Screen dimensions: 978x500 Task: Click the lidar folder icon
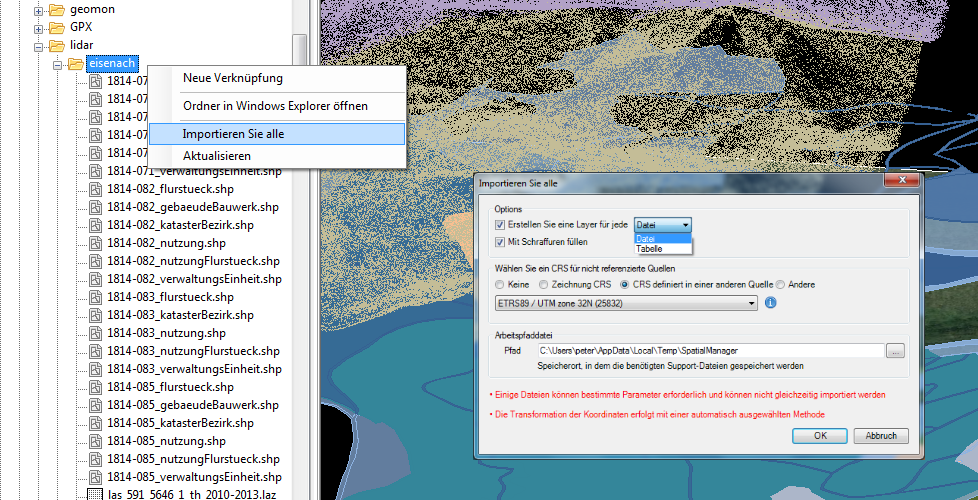tap(57, 46)
